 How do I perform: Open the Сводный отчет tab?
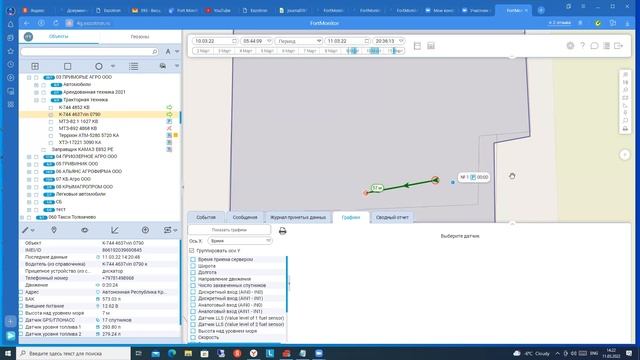[392, 217]
